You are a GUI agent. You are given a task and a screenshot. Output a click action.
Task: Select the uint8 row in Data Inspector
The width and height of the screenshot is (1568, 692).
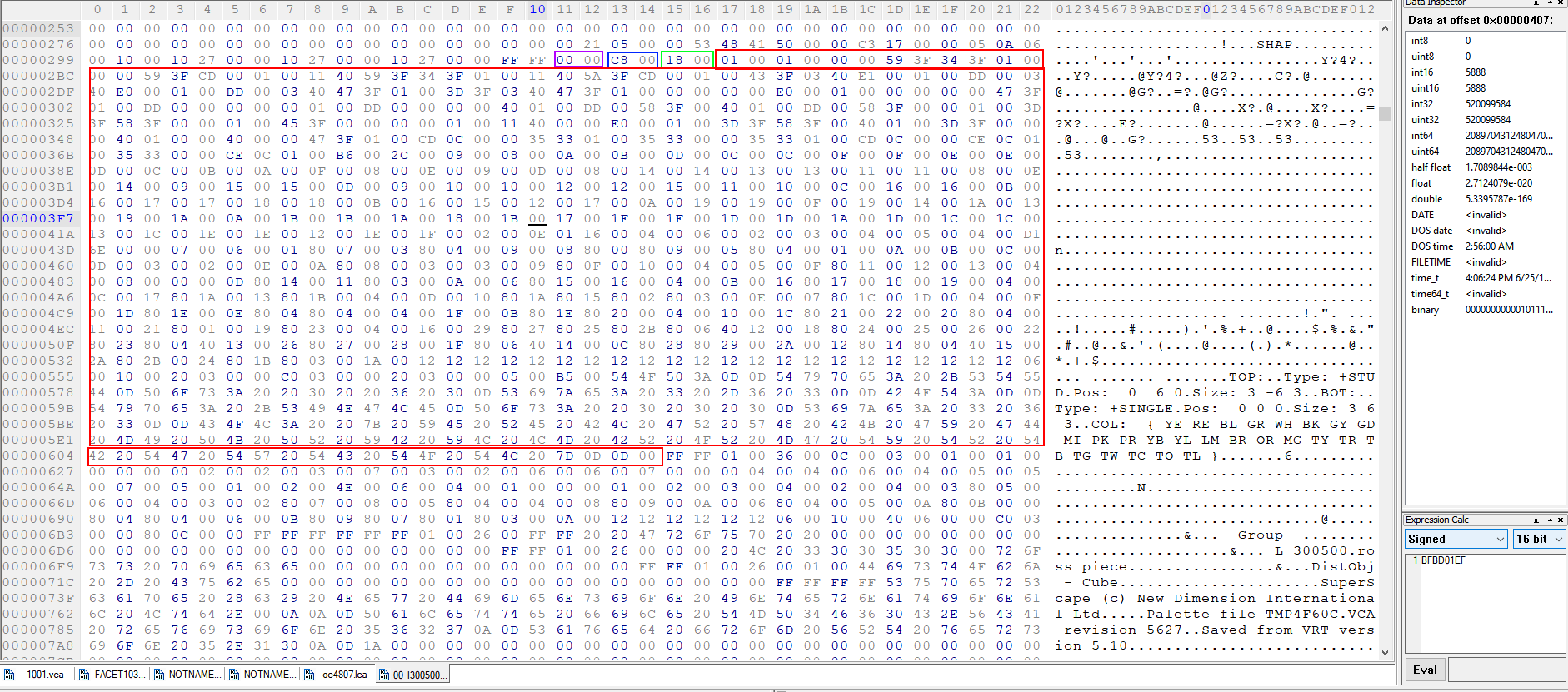tap(1486, 57)
